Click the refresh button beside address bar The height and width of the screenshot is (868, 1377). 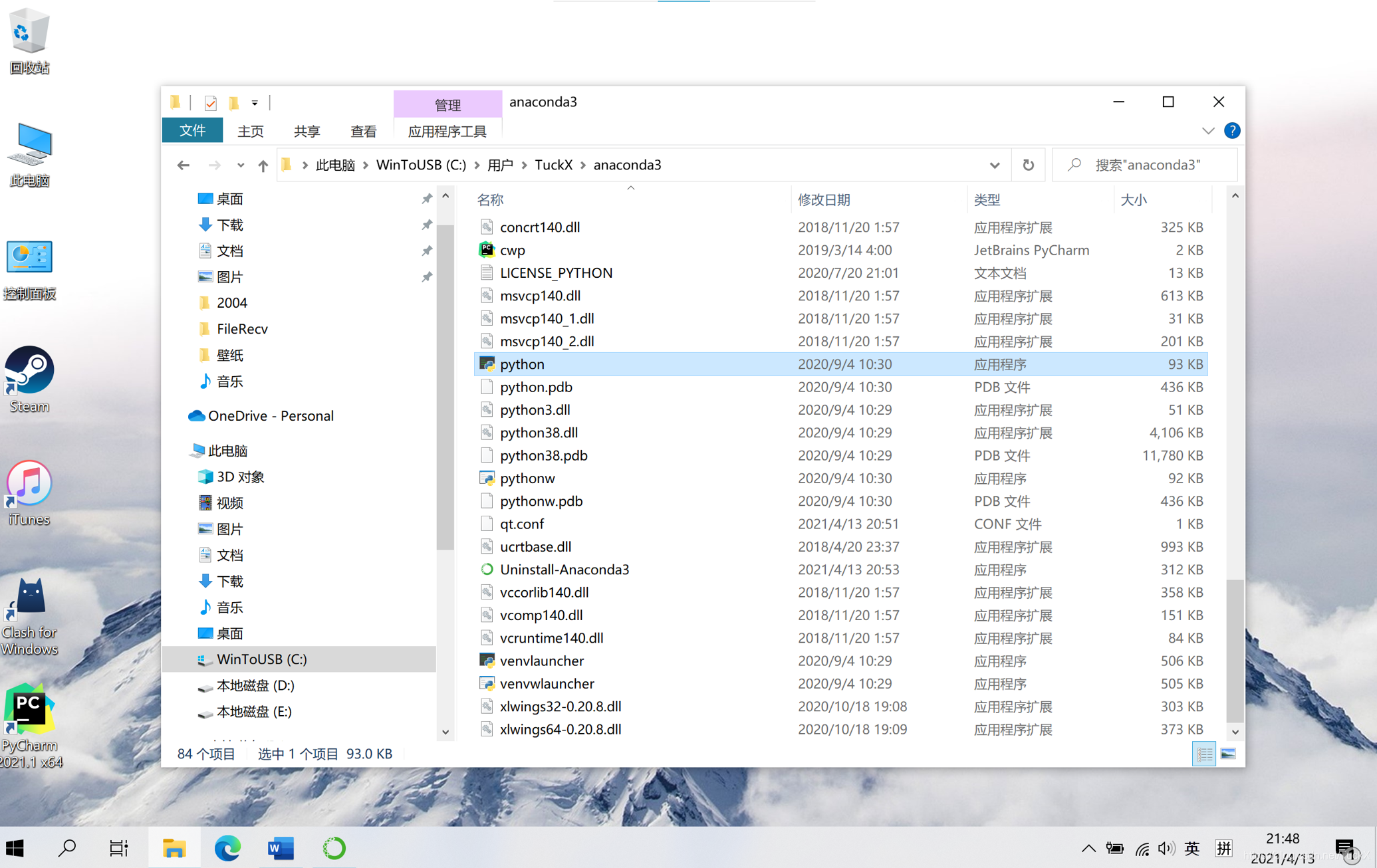[x=1028, y=165]
